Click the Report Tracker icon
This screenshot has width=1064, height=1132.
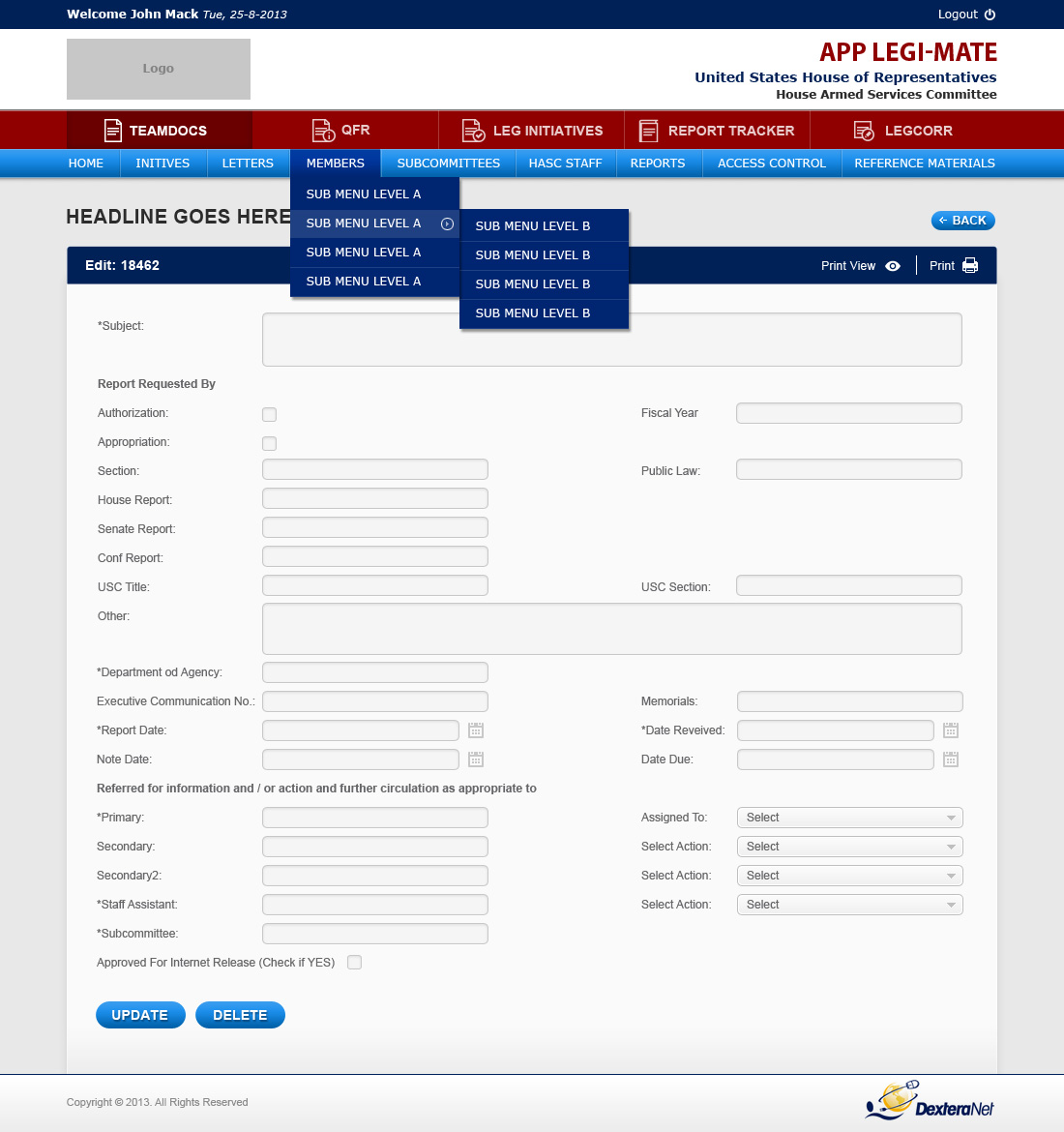pyautogui.click(x=649, y=131)
